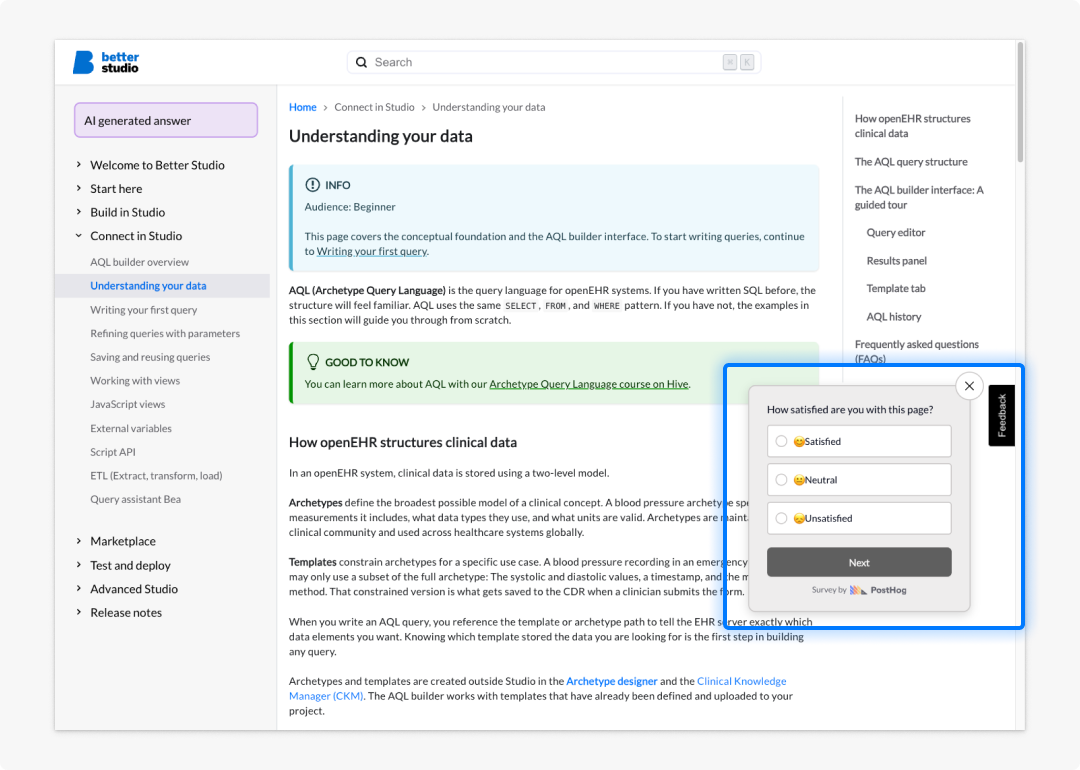This screenshot has width=1080, height=770.
Task: Jump to AQL history section
Action: pyautogui.click(x=893, y=317)
